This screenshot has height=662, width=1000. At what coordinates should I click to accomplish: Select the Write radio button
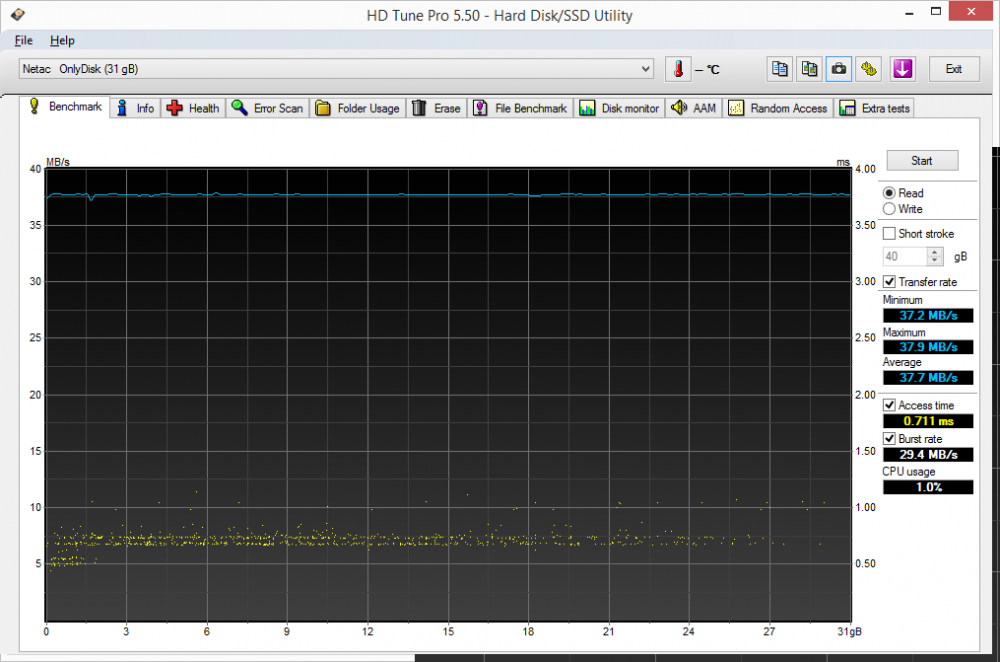click(889, 209)
